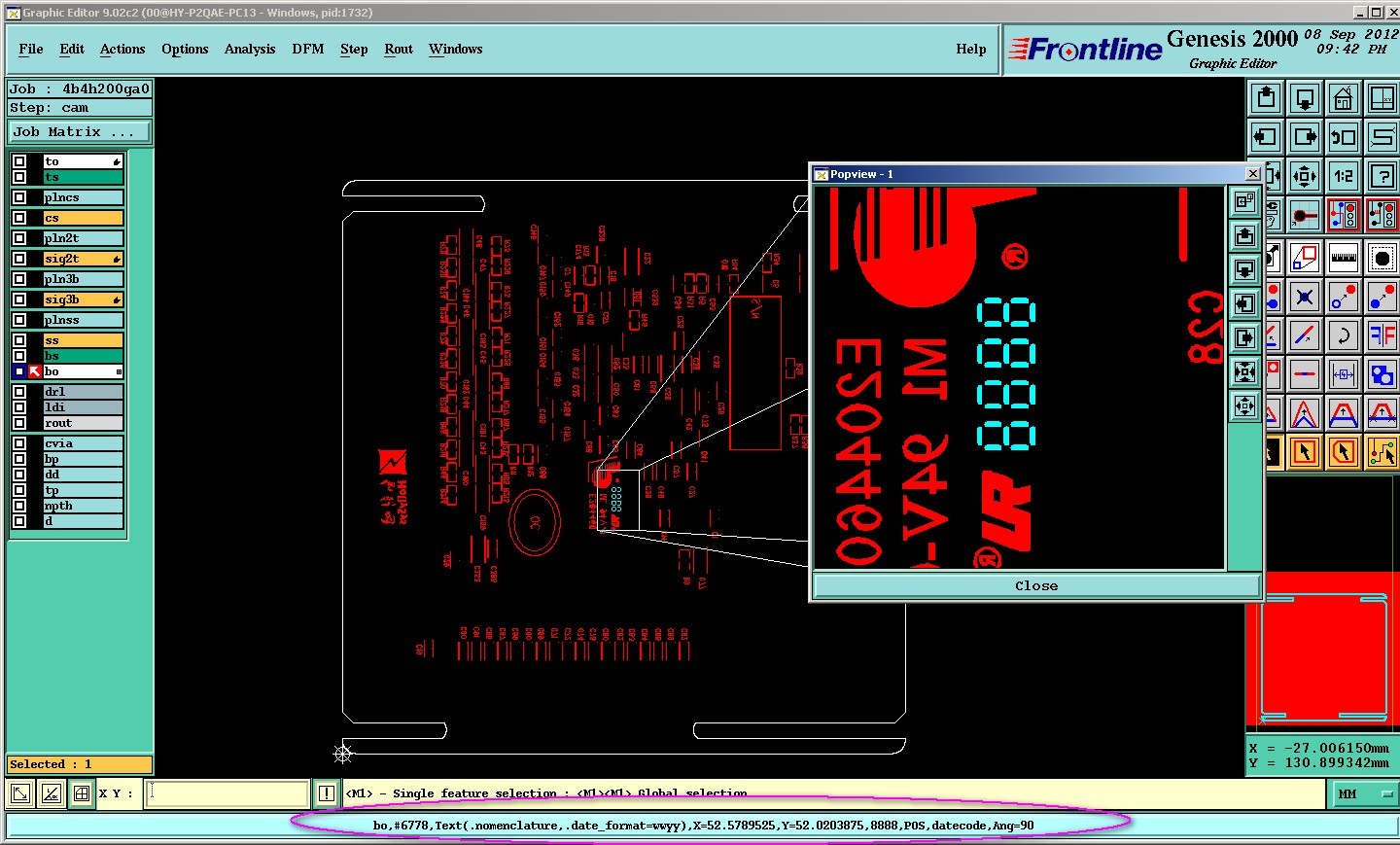Screen dimensions: 1400x845
Task: Toggle checkbox for layer sig2t
Action: pyautogui.click(x=19, y=259)
